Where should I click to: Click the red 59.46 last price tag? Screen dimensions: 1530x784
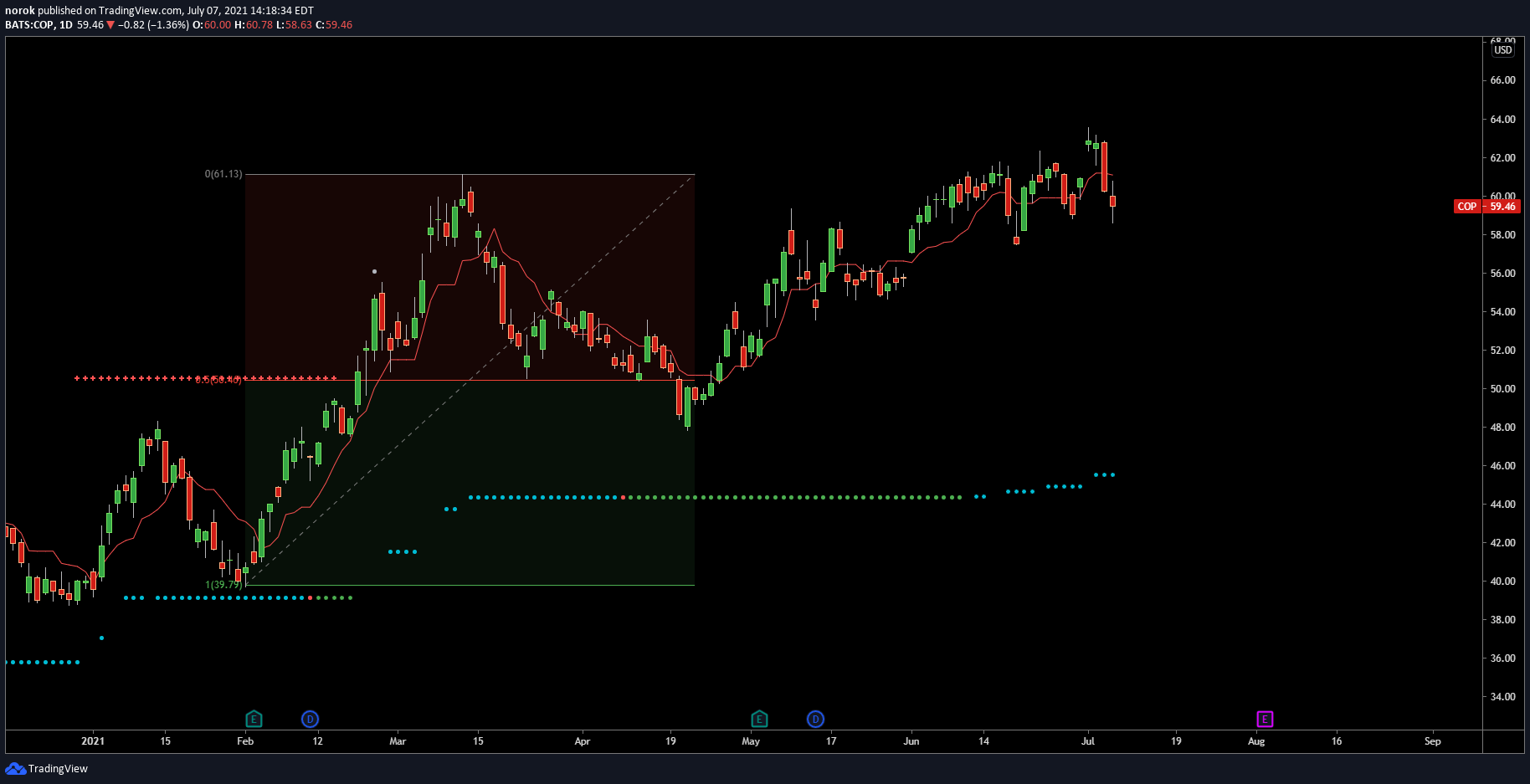coord(1502,207)
